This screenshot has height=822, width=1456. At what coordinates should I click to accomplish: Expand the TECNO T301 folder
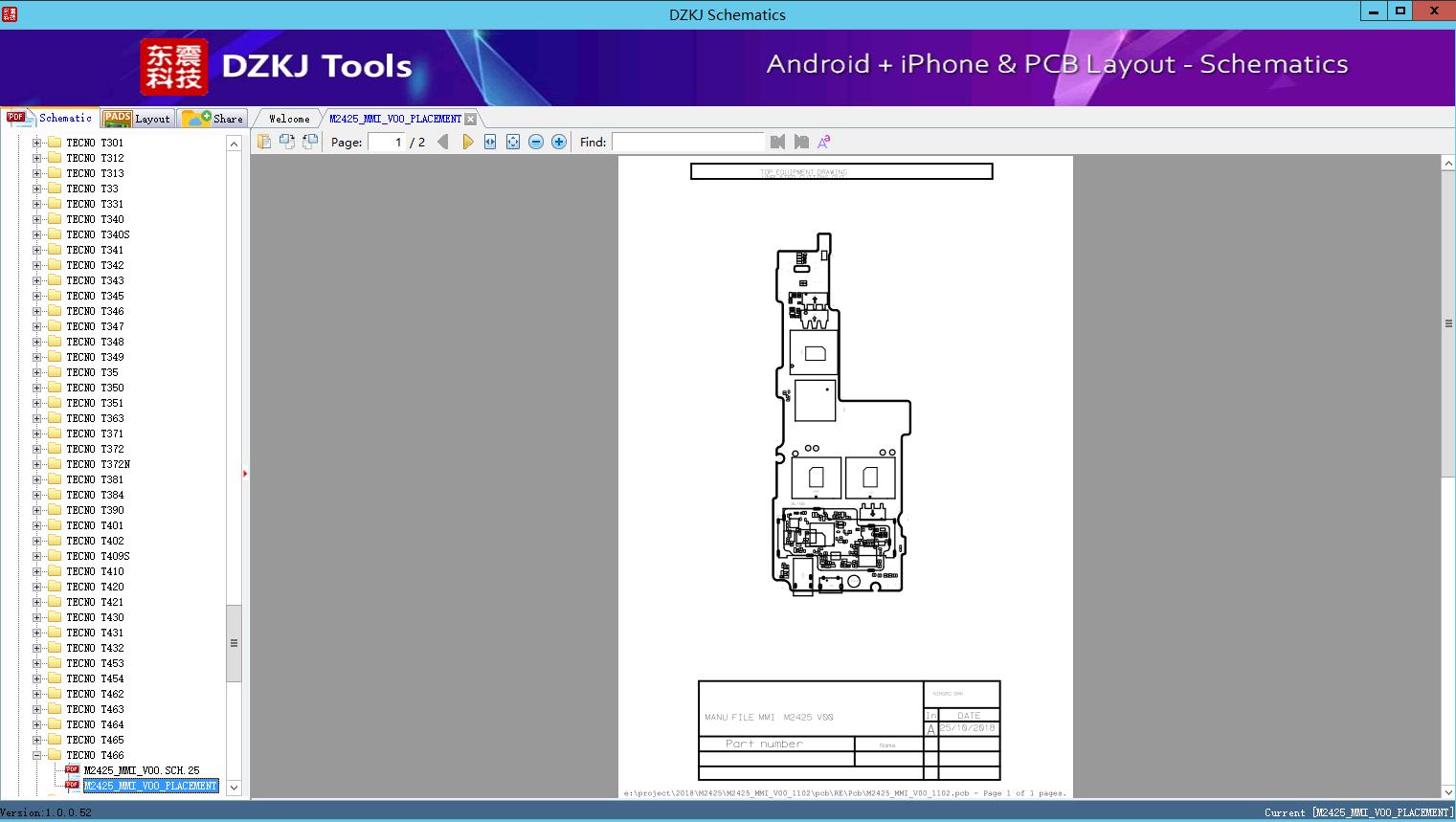36,143
